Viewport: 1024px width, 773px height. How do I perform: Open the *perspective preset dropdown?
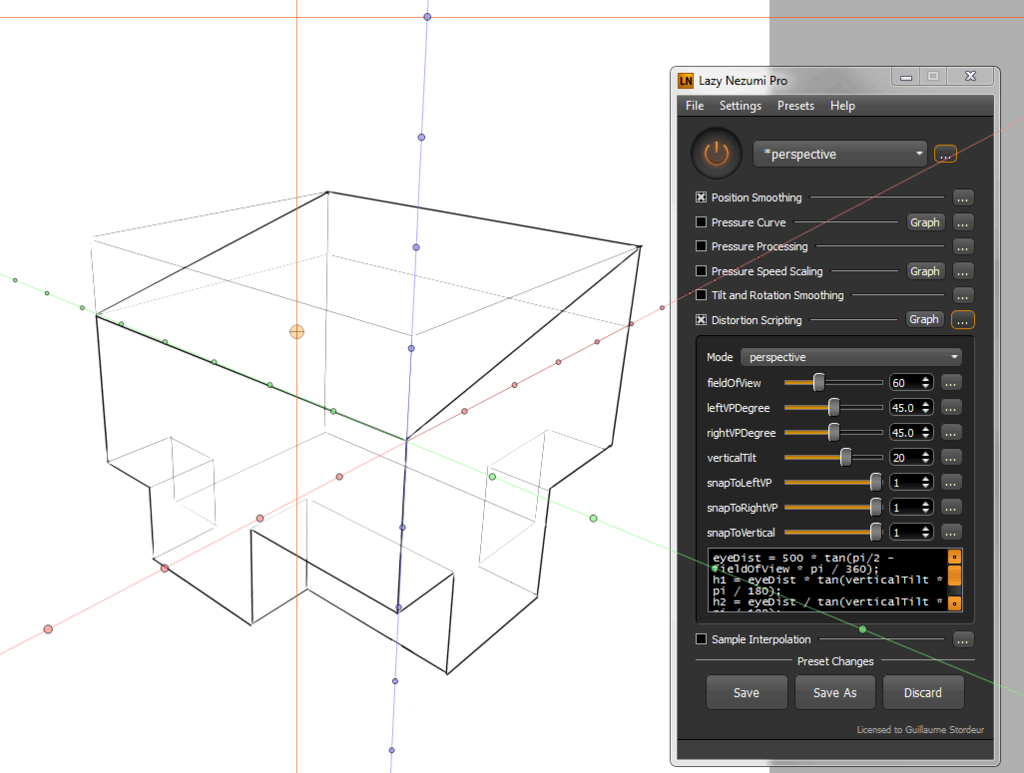(x=840, y=154)
